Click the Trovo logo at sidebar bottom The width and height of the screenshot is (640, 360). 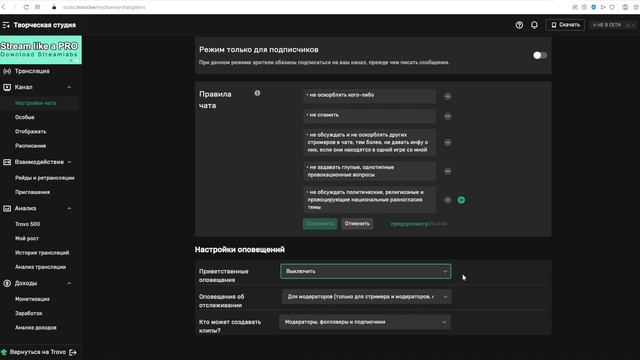4,352
